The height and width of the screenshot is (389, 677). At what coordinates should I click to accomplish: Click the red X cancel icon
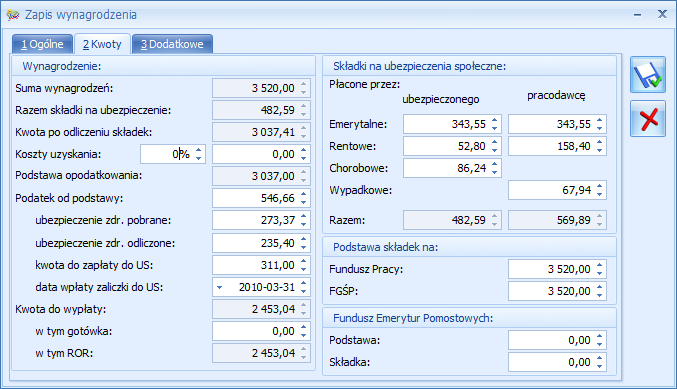pyautogui.click(x=648, y=119)
